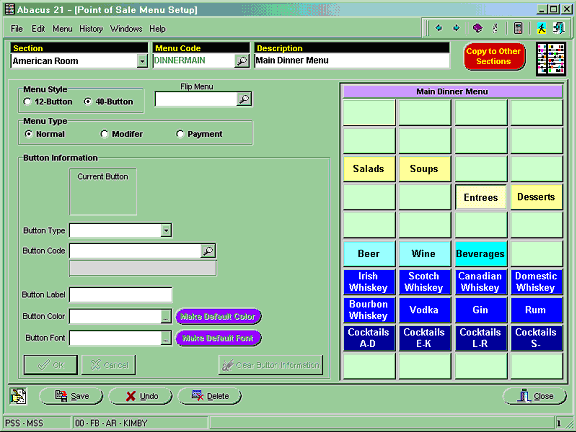Click the running man icon in the toolbar
The width and height of the screenshot is (576, 432).
(541, 28)
